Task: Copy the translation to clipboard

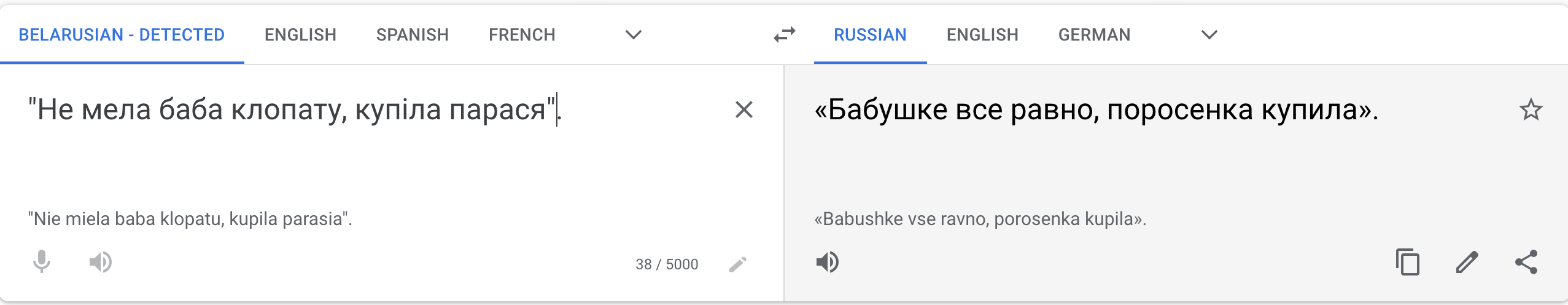Action: [1407, 262]
